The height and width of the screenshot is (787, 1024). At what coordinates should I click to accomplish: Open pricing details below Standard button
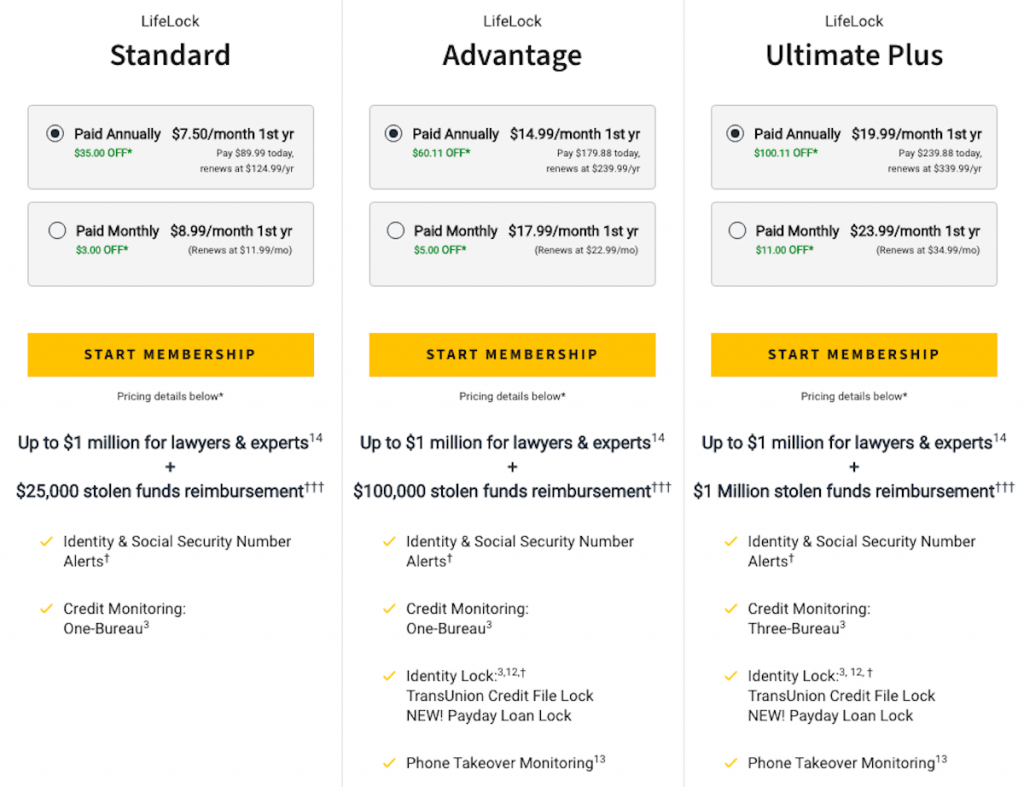click(170, 396)
